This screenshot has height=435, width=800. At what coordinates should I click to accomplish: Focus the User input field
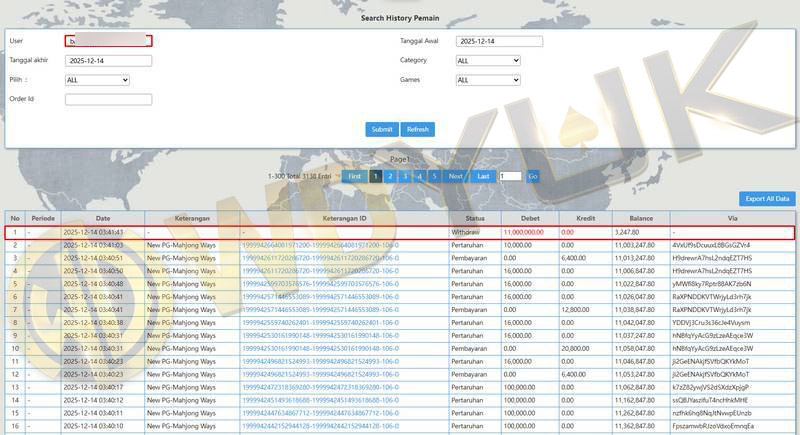(108, 41)
